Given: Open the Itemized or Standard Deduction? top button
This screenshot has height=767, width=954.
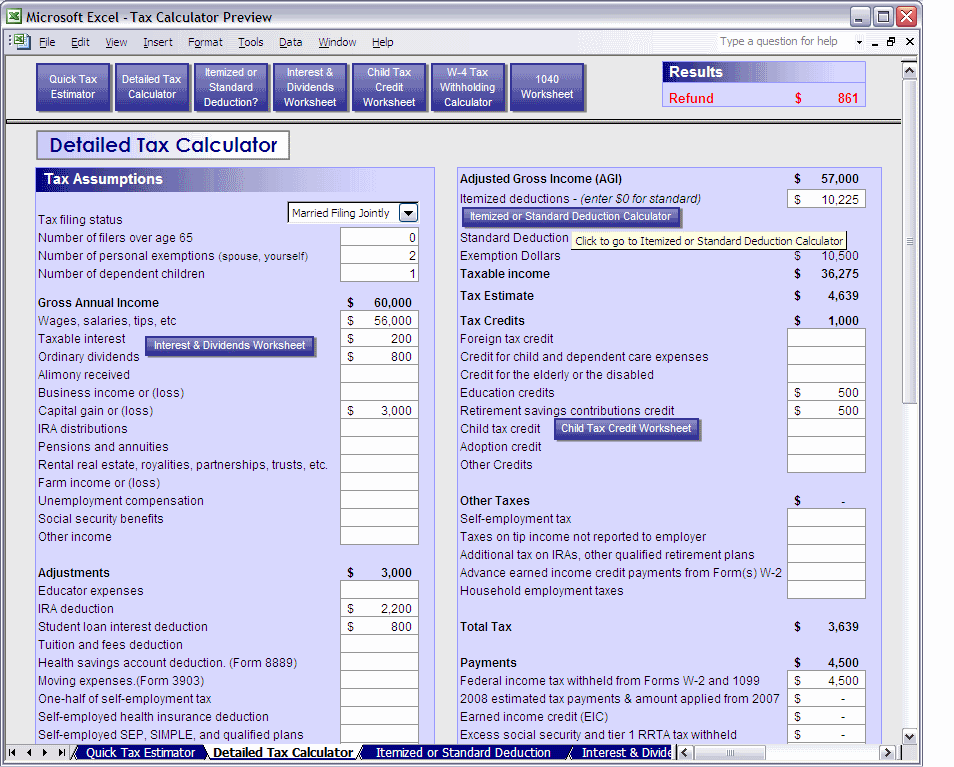Looking at the screenshot, I should pos(231,87).
